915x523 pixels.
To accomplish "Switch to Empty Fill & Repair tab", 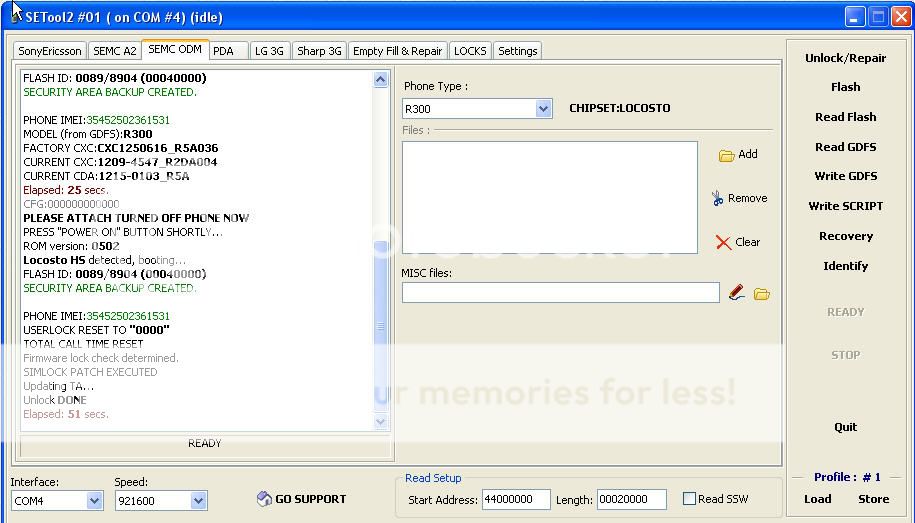I will [x=397, y=51].
